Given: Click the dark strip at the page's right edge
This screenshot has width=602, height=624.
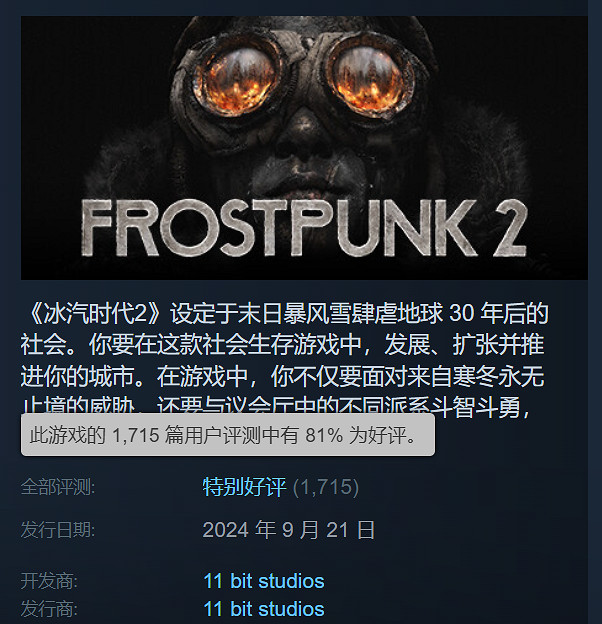Looking at the screenshot, I should click(x=595, y=312).
